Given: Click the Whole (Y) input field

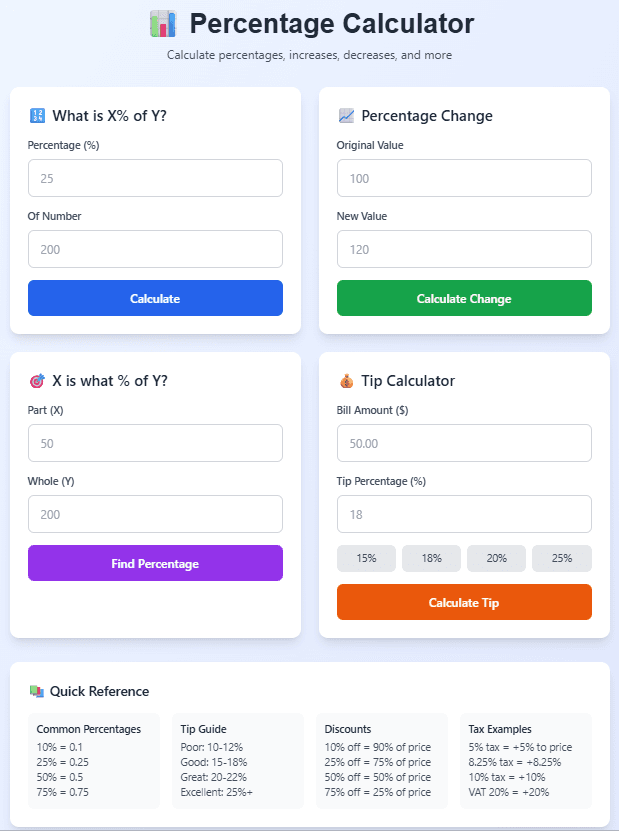Looking at the screenshot, I should (155, 513).
